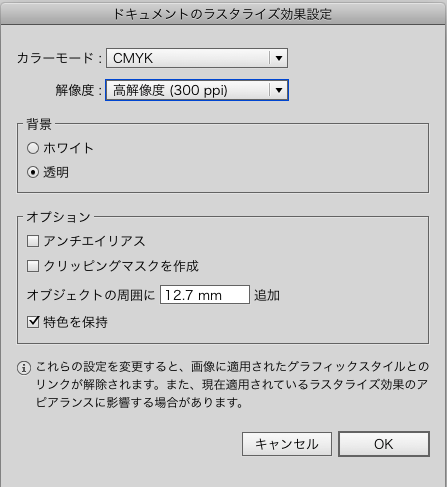447x487 pixels.
Task: Click the info icon beside the warning text
Action: click(24, 368)
